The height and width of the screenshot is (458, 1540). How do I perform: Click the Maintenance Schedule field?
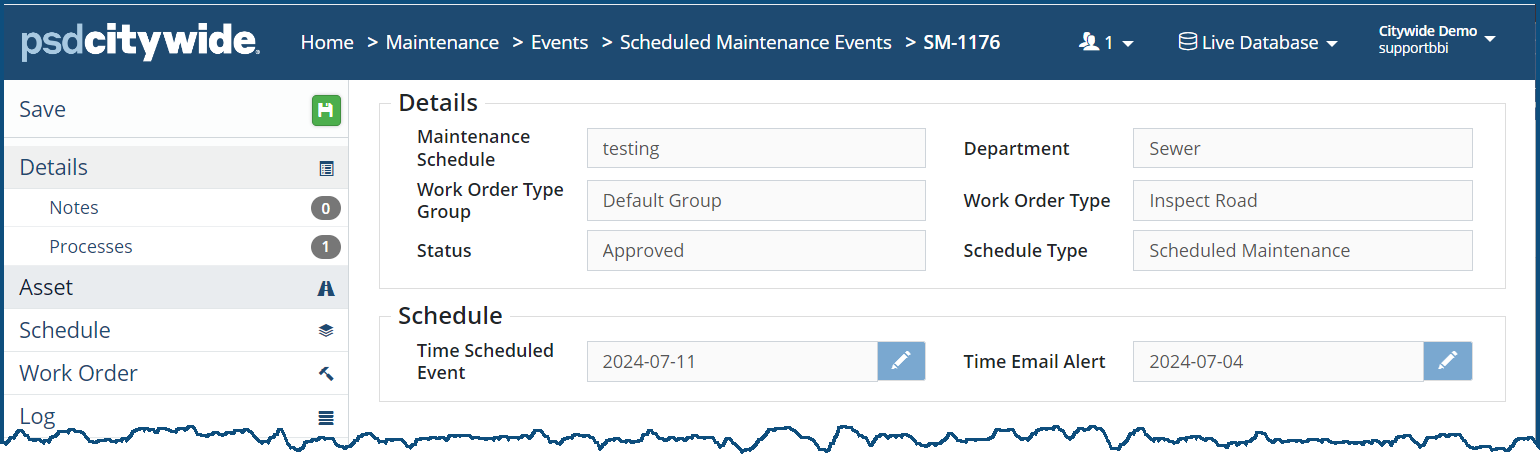[x=755, y=148]
